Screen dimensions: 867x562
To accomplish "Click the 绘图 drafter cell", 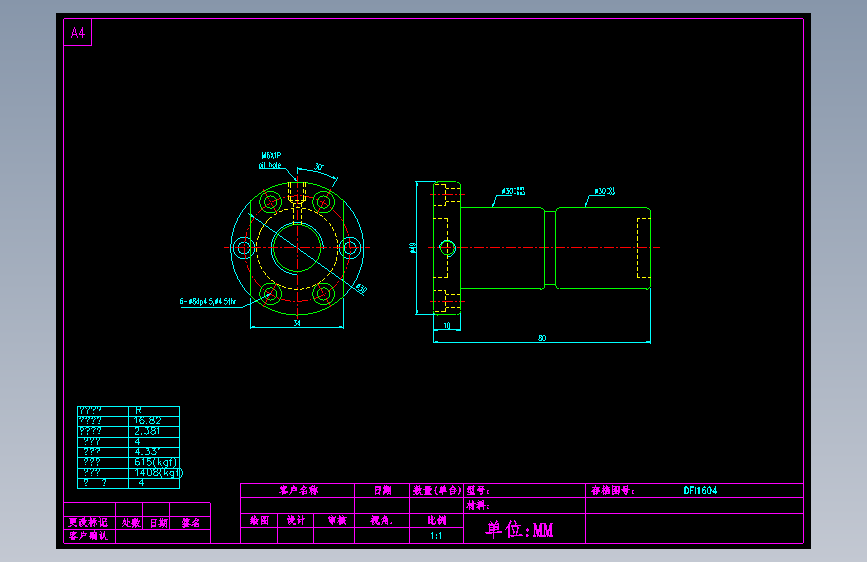I will [x=259, y=520].
